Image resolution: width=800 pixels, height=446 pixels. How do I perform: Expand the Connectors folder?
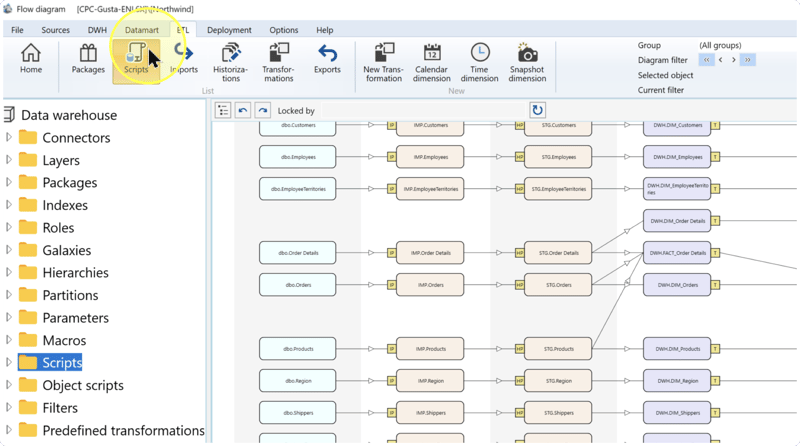point(9,137)
